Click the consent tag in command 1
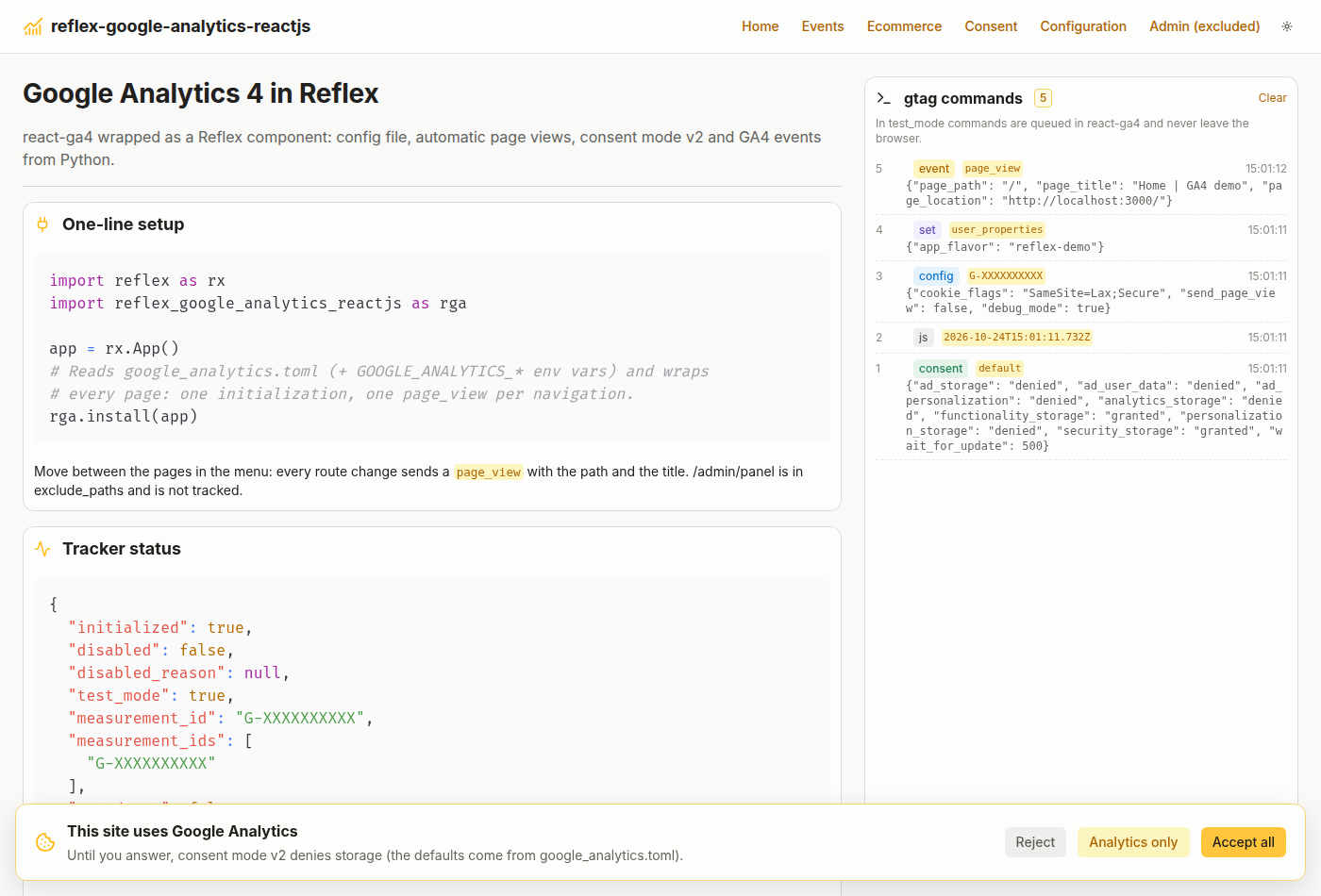1321x896 pixels. (941, 369)
